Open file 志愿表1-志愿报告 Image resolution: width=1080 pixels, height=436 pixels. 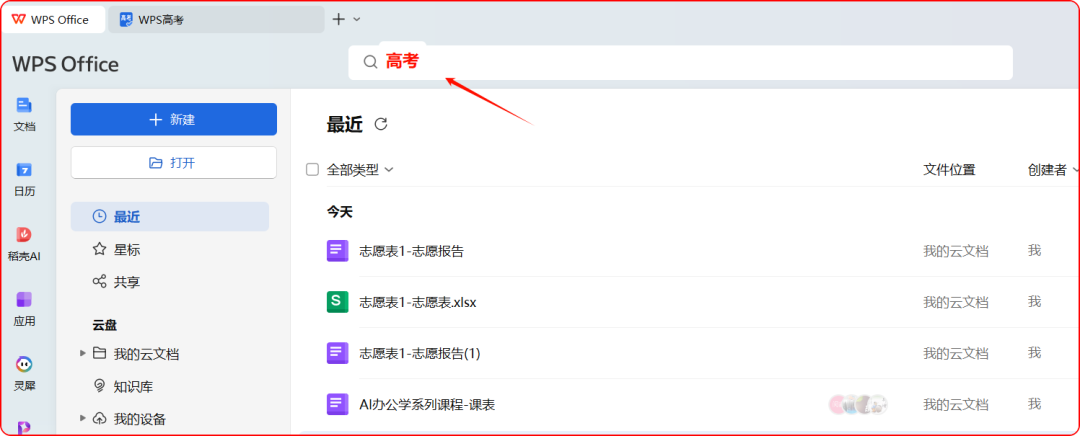pos(411,251)
